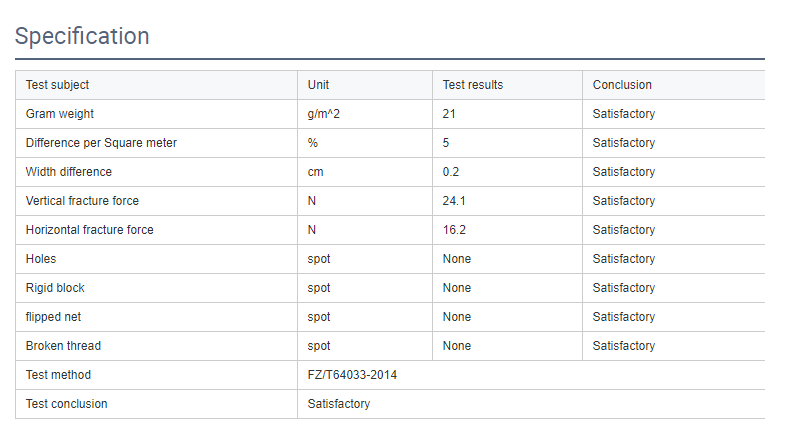Click the Test results column header
Viewport: 787px width, 435px height.
[x=473, y=85]
